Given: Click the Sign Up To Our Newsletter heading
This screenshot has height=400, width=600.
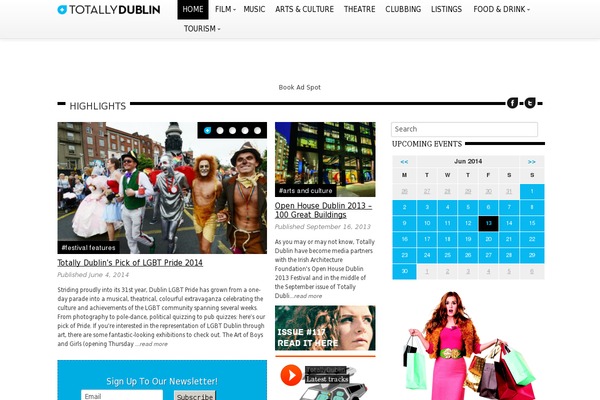Looking at the screenshot, I should click(x=162, y=381).
